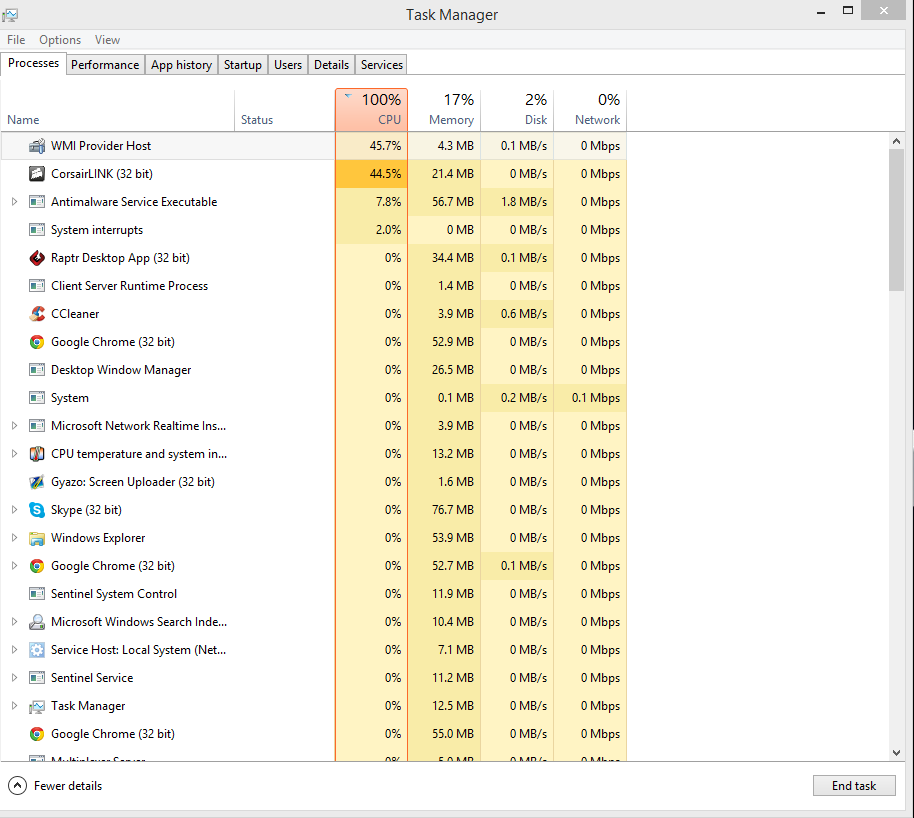Sort by the Disk column header
Image resolution: width=914 pixels, height=818 pixels.
pyautogui.click(x=517, y=110)
